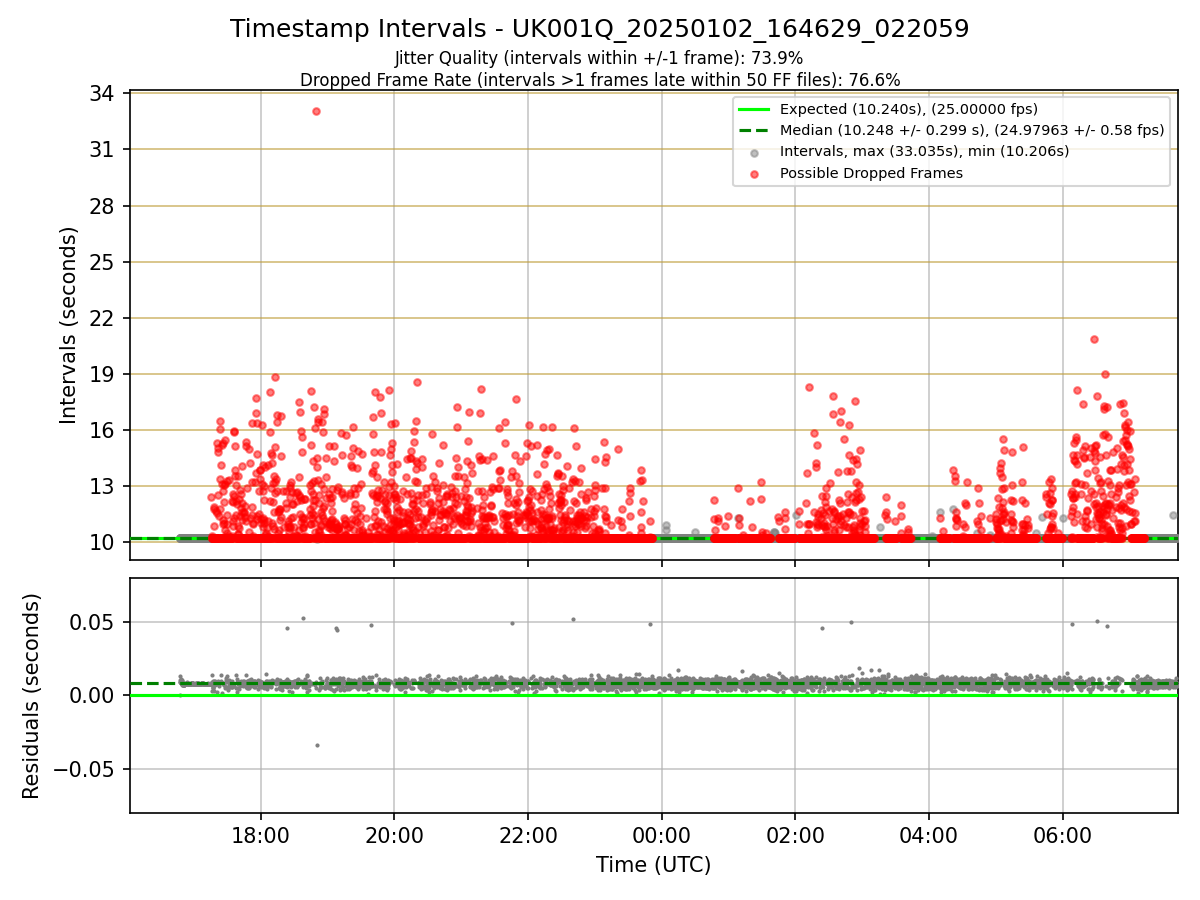Viewport: 1200px width, 900px height.
Task: Click the '22:00' time tick label
Action: pos(528,834)
